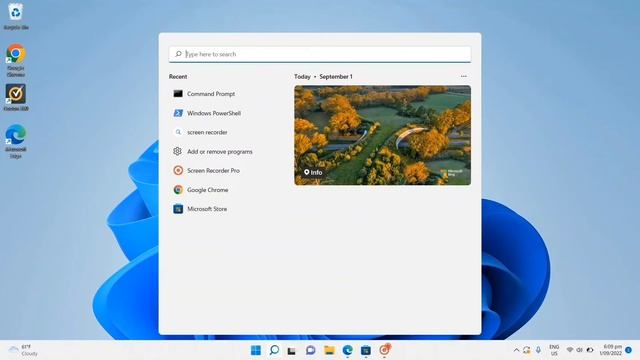Open the clock and date on the taskbar
Viewport: 640px width, 360px height.
611,350
